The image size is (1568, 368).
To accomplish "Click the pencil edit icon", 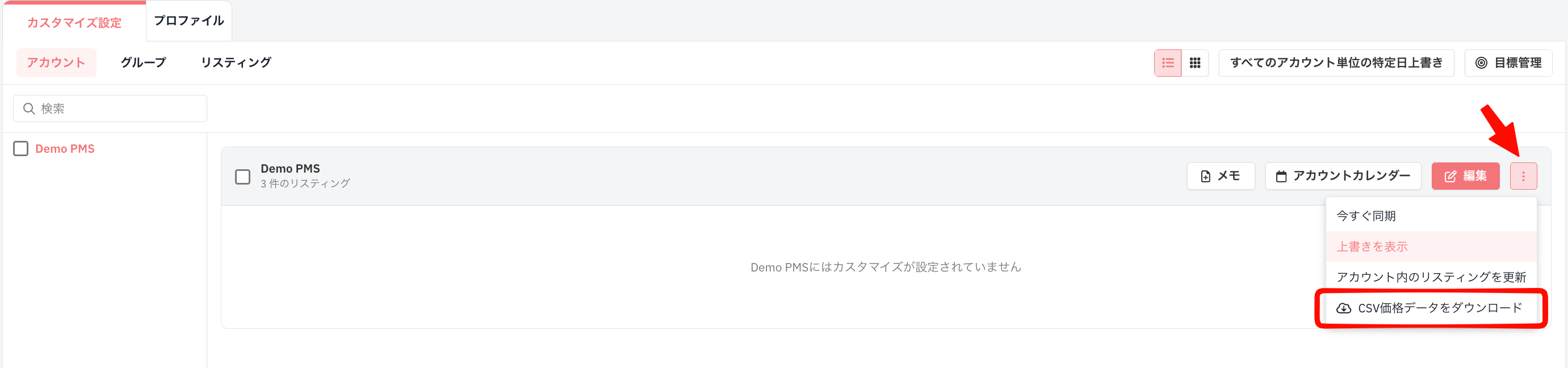I will tap(1450, 176).
